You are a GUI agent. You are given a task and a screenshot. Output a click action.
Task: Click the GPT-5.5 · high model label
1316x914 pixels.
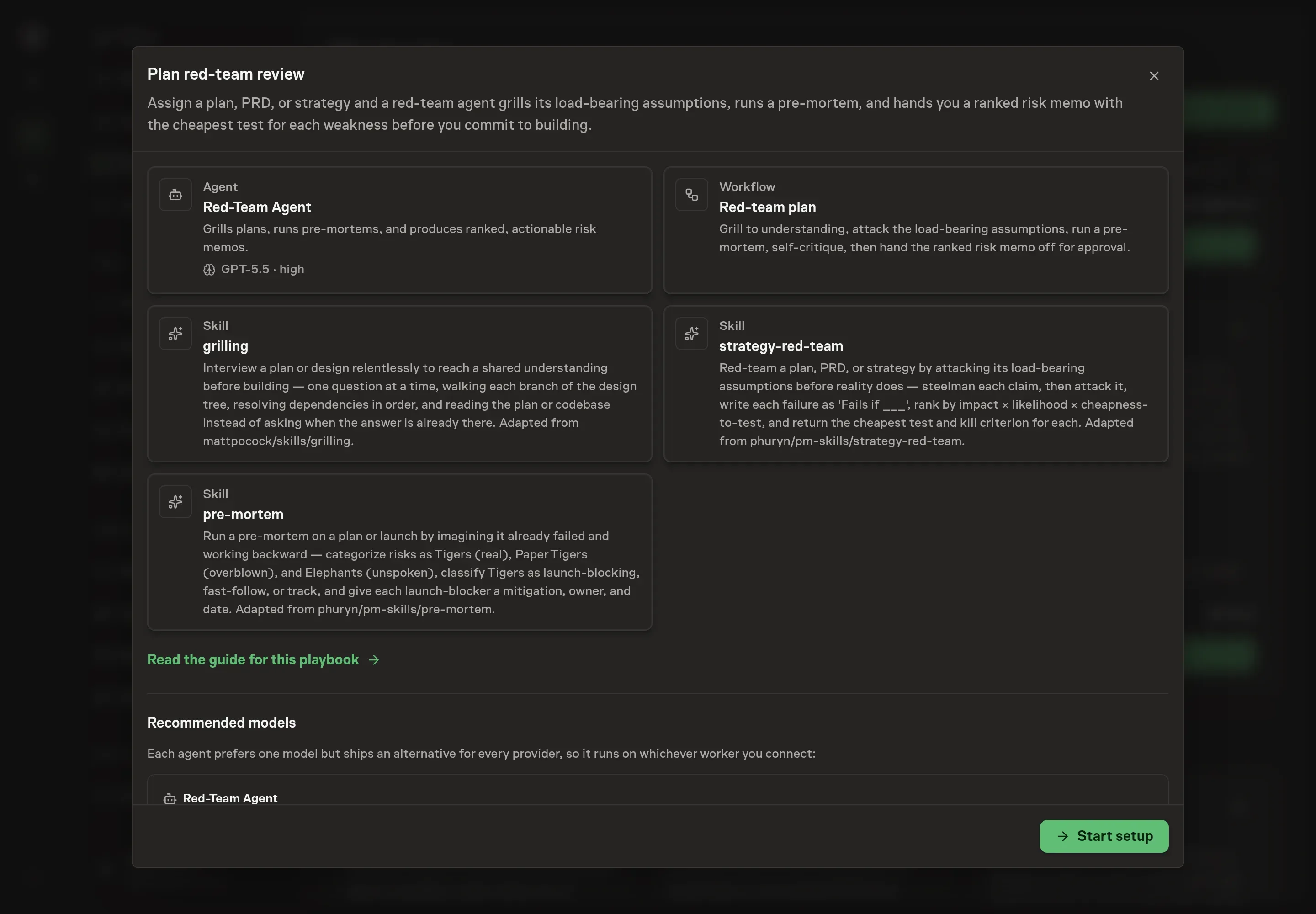click(262, 269)
